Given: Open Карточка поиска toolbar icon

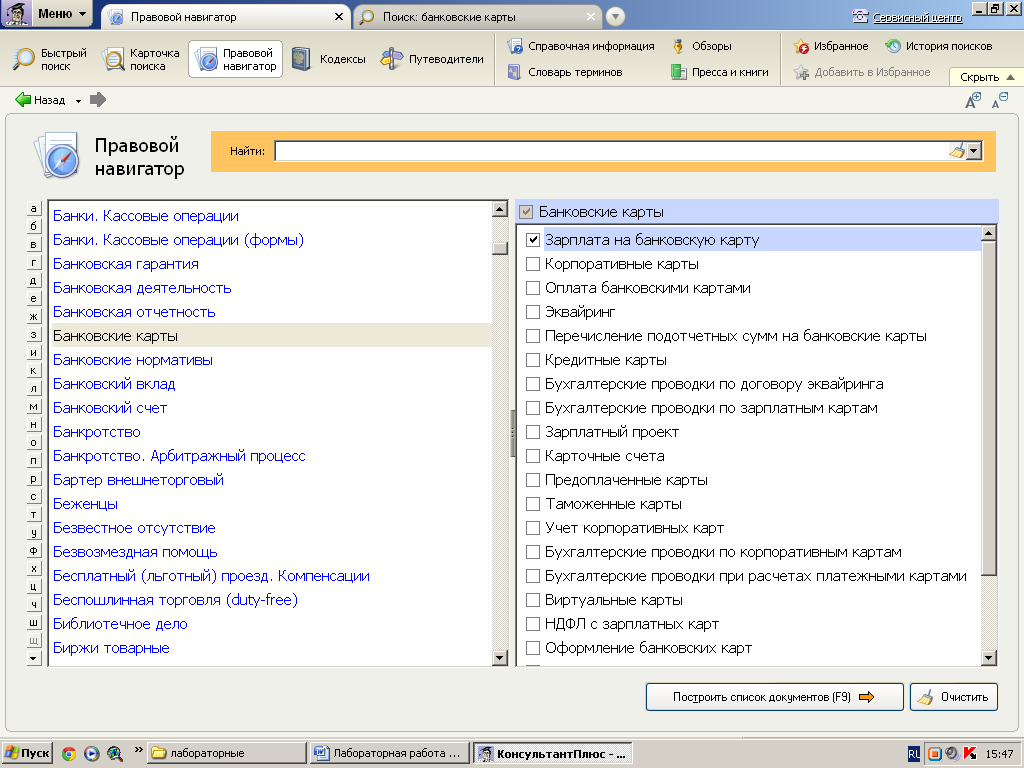Looking at the screenshot, I should (114, 59).
